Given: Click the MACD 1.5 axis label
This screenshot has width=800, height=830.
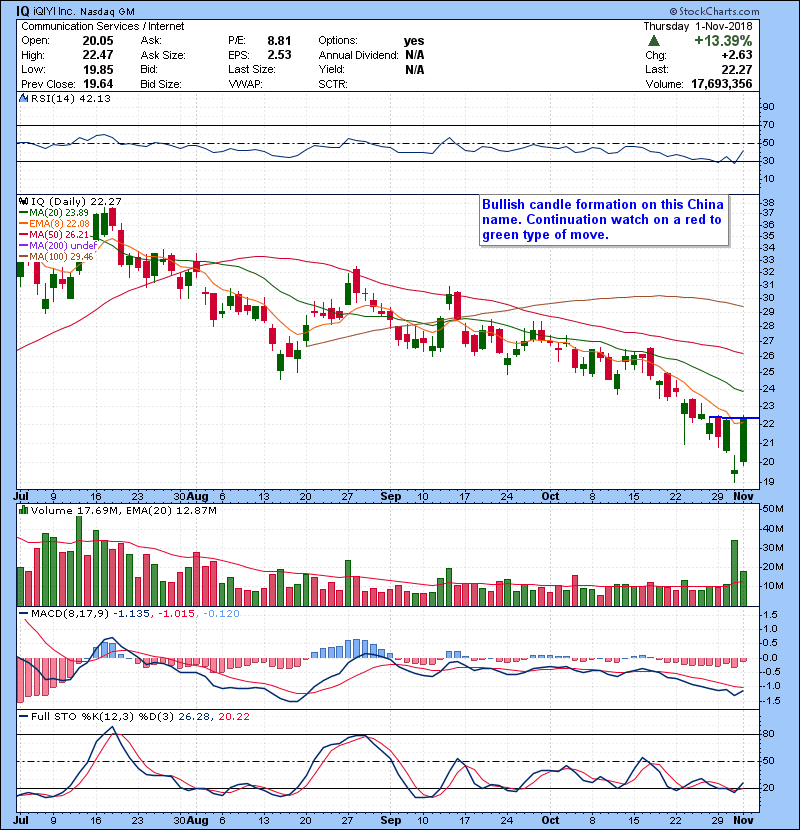Looking at the screenshot, I should [771, 615].
